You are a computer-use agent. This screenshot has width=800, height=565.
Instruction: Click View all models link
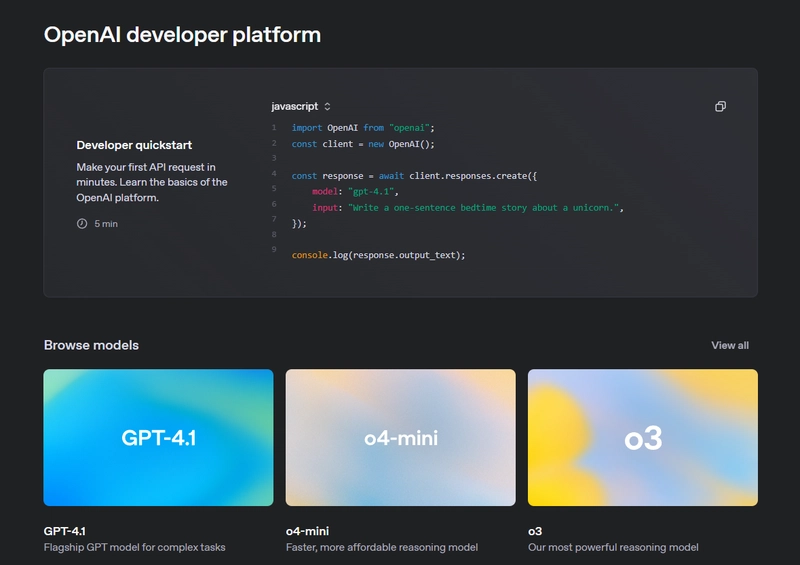click(730, 346)
